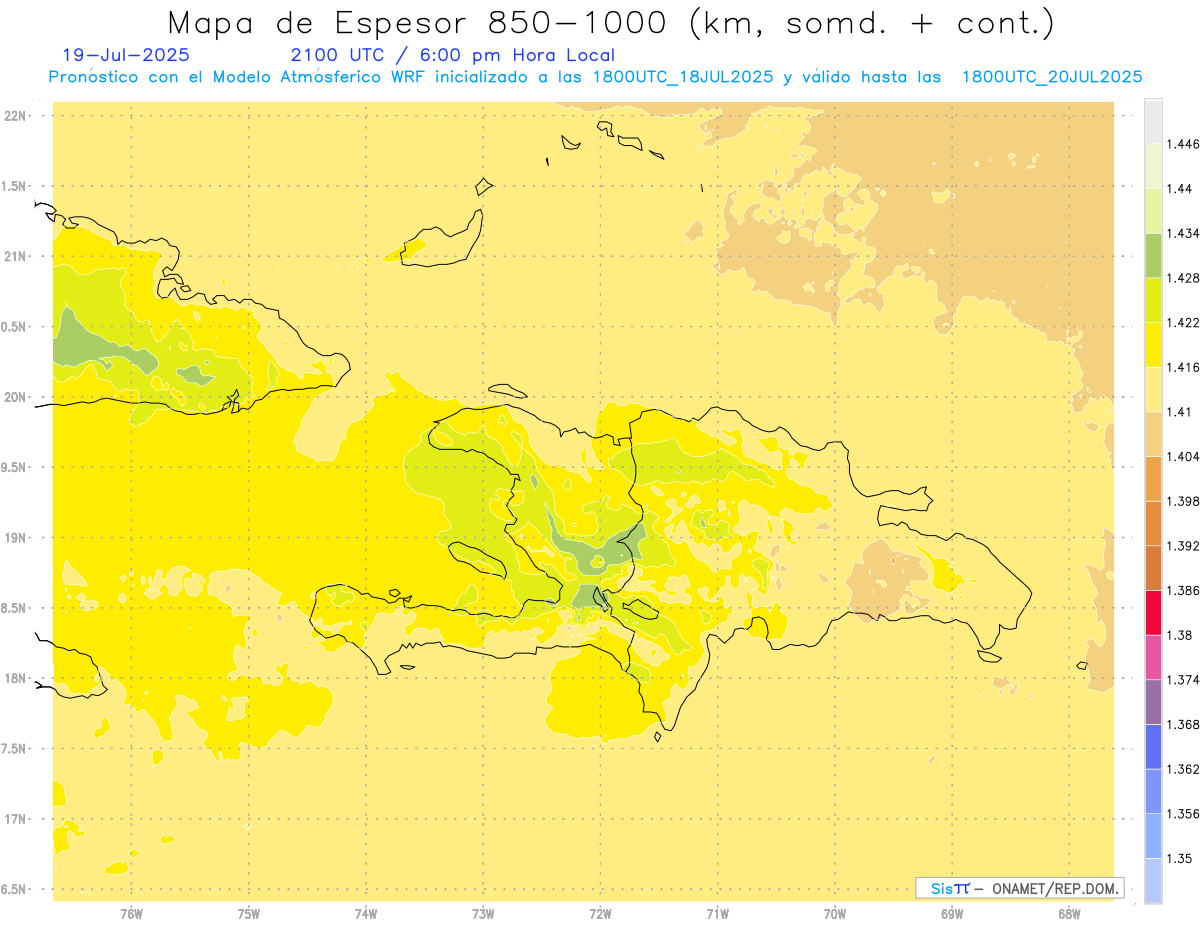Click the '1.368' colorbar value

tap(1183, 724)
